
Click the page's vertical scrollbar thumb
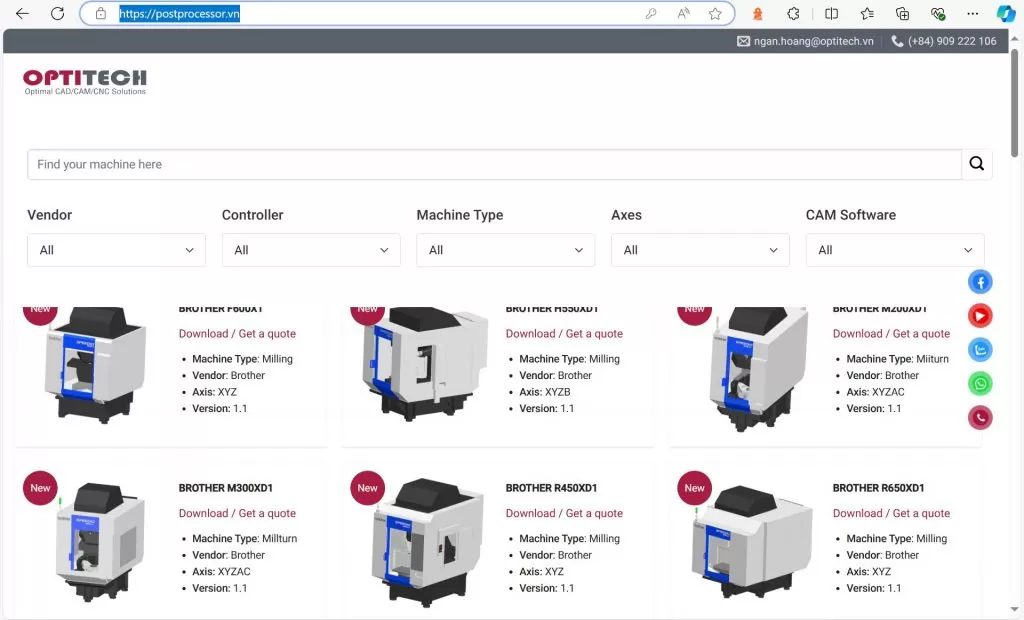[x=1014, y=101]
